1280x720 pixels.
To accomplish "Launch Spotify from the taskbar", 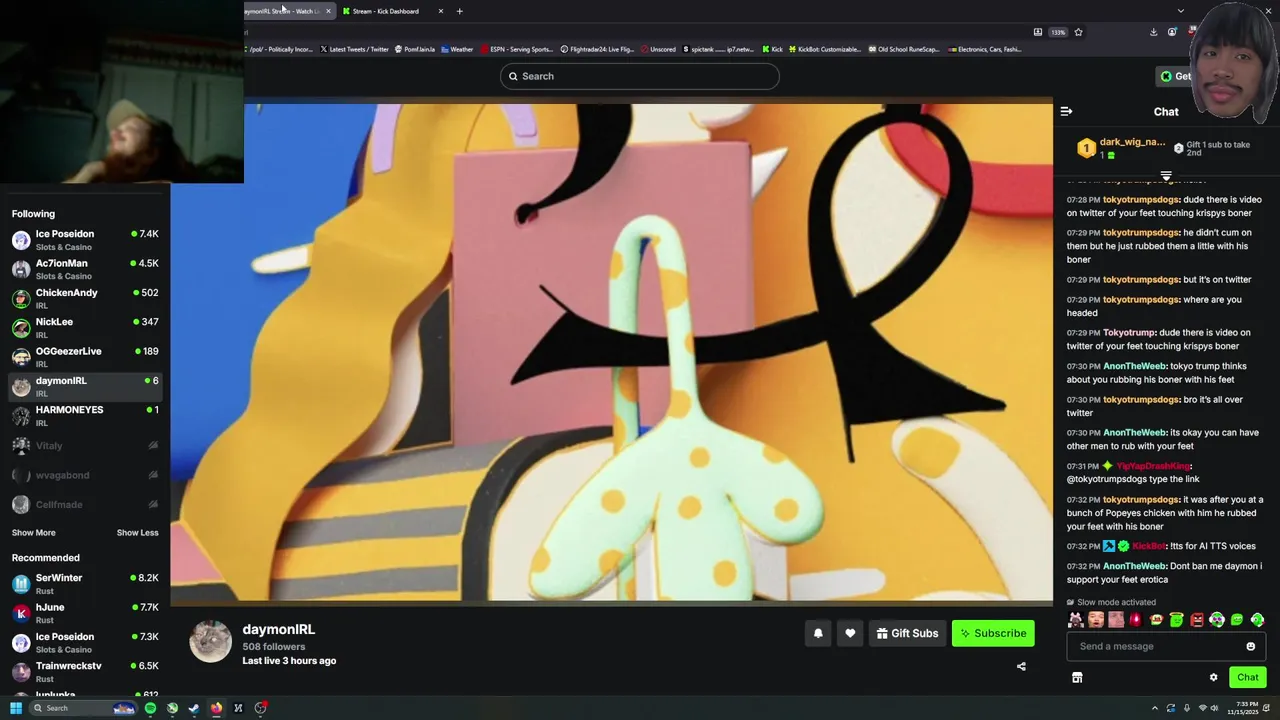I will tap(150, 708).
